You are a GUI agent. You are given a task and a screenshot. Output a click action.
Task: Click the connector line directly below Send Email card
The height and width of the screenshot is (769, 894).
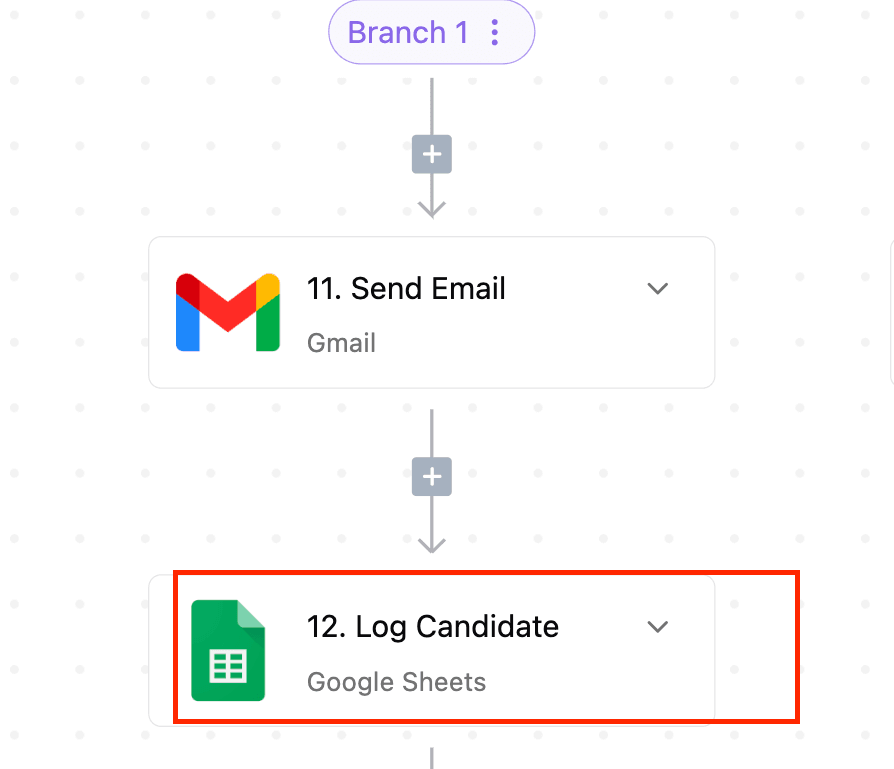432,430
